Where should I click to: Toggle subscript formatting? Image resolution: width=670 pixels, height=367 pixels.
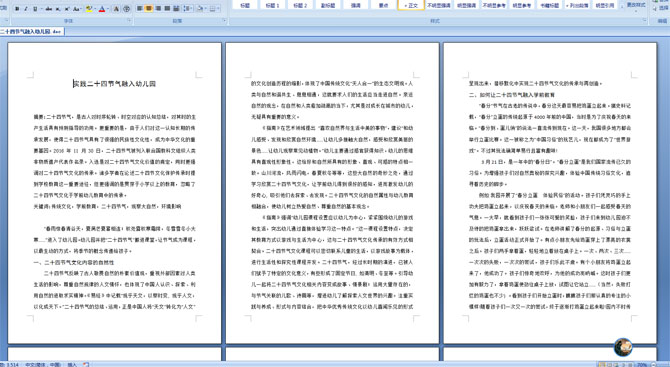click(x=58, y=9)
